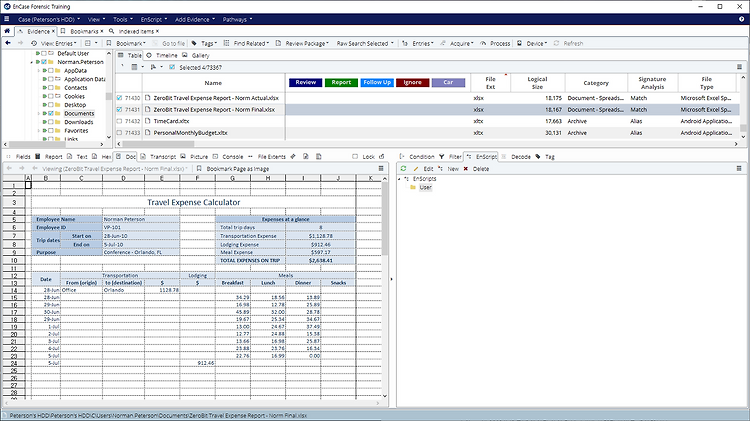Click the Acquire icon in toolbar
This screenshot has width=750, height=421.
coord(443,43)
